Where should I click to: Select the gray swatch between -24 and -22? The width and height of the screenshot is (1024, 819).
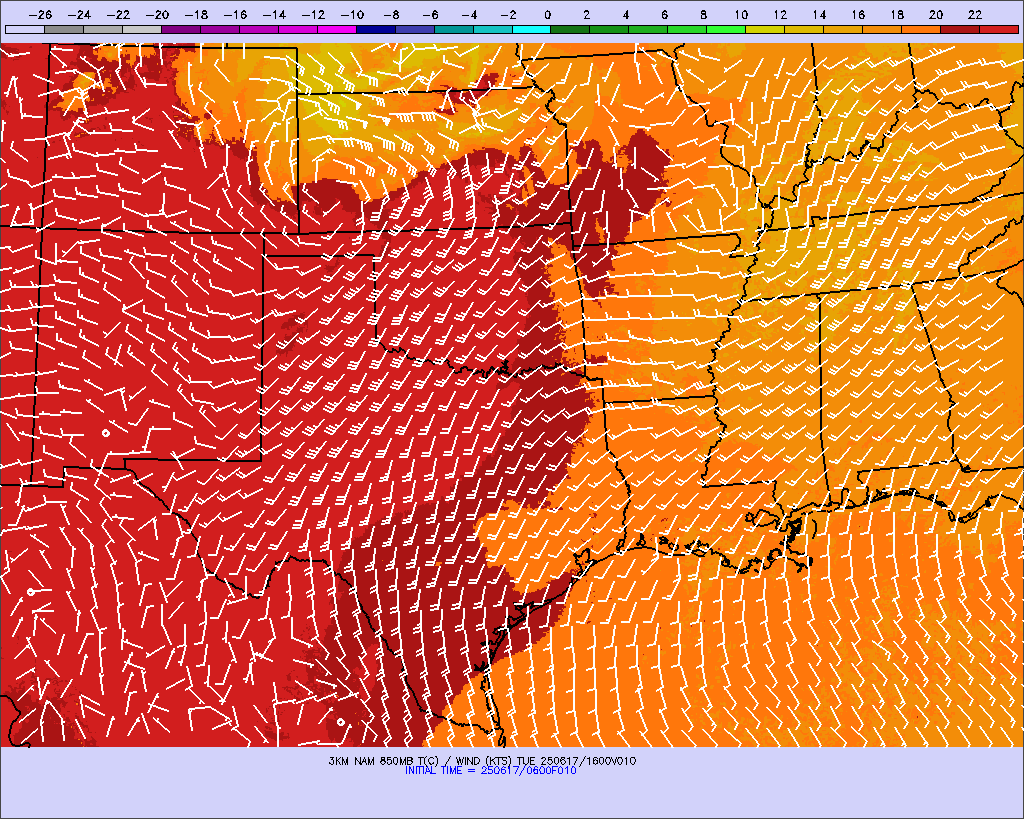click(x=103, y=29)
